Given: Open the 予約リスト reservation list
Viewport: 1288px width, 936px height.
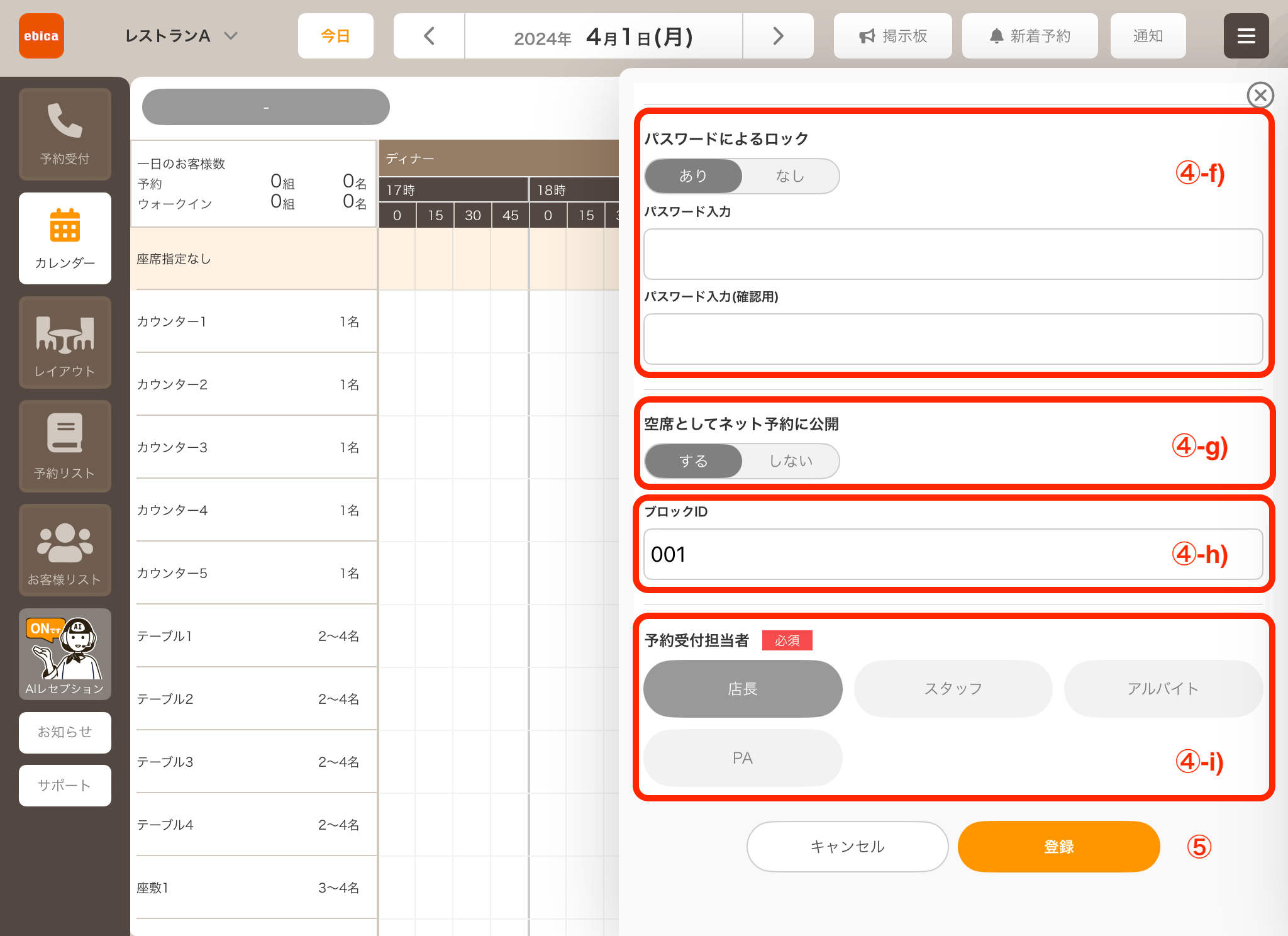Looking at the screenshot, I should pos(65,446).
